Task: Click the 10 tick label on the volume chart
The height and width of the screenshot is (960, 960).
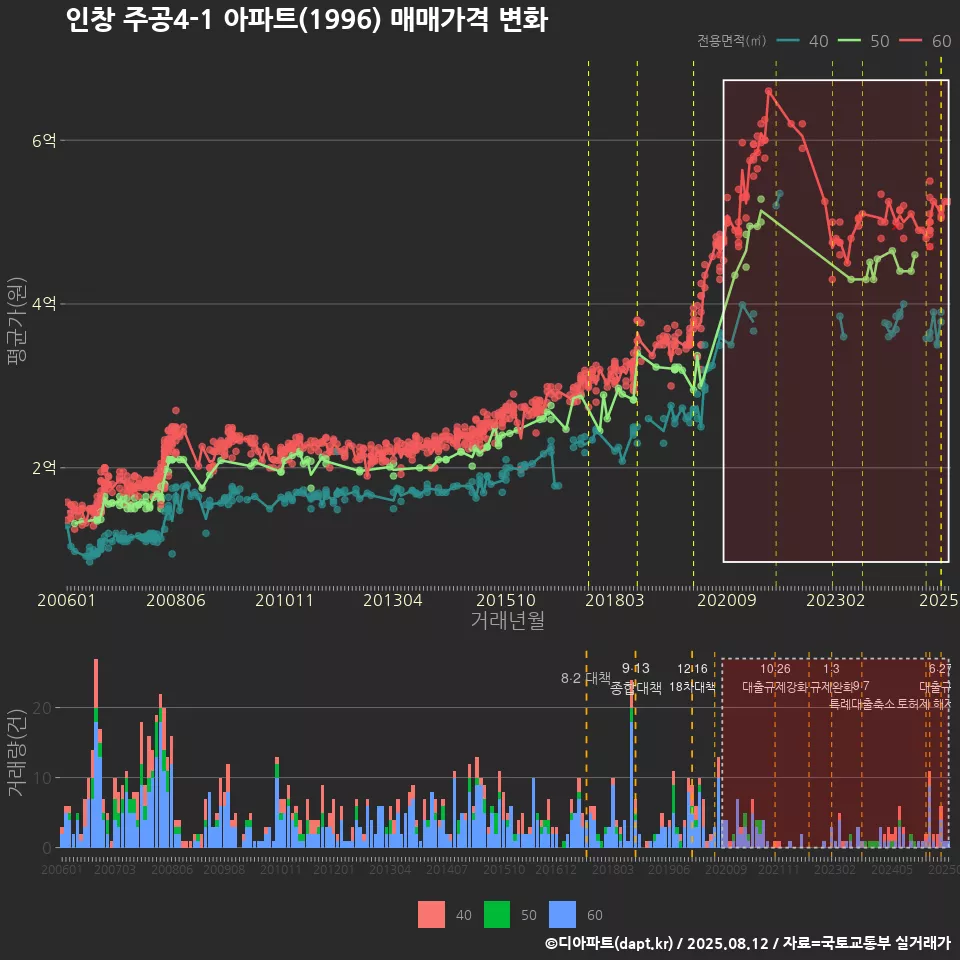Action: tap(42, 778)
